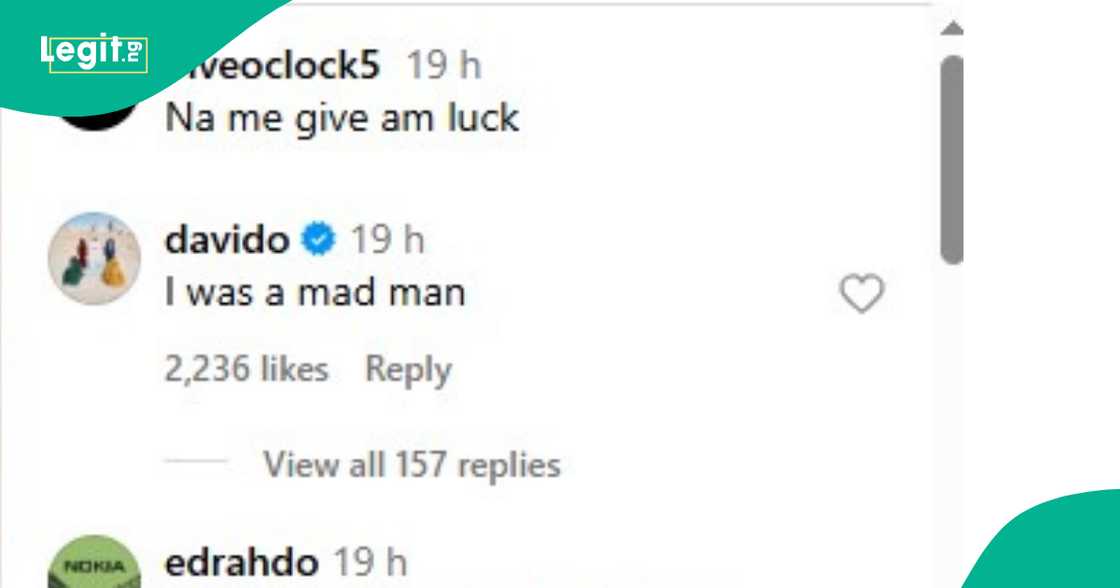
Task: Select the 'I was a mad man' comment text
Action: coord(315,293)
